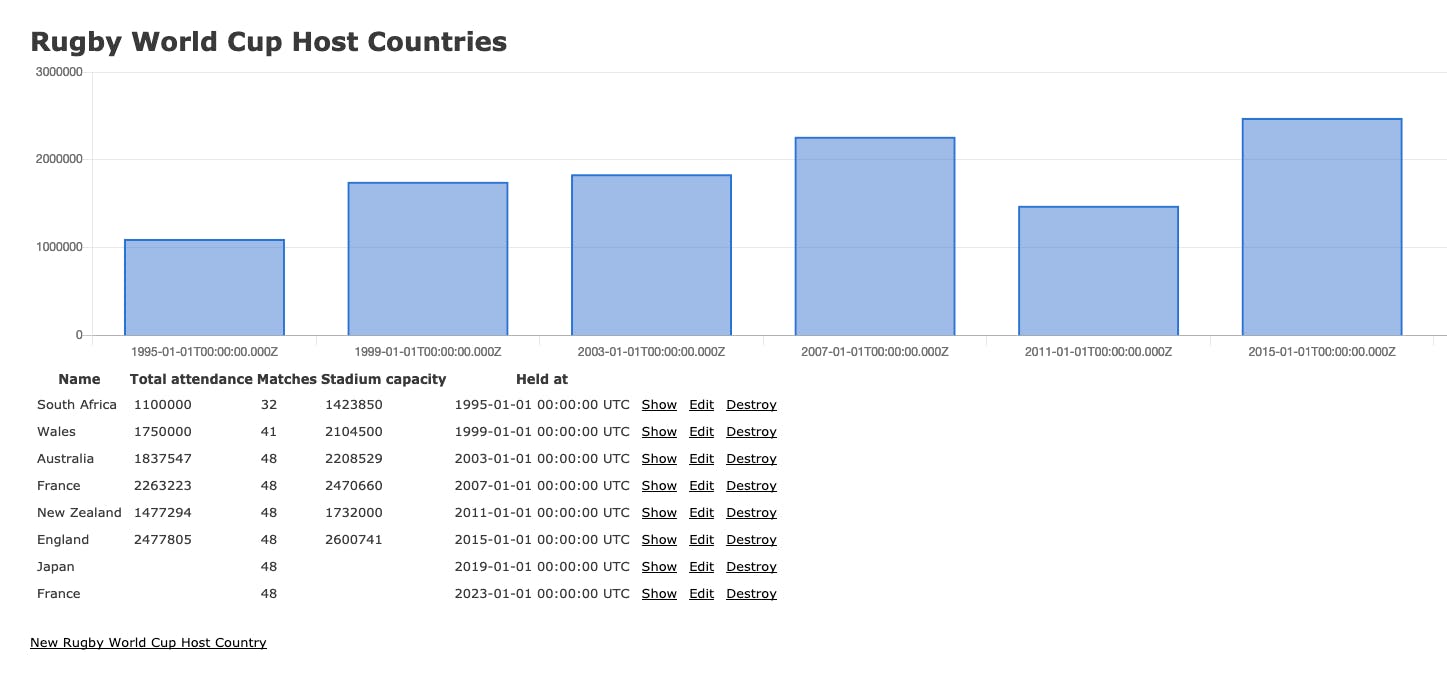Select the 2007 bar in the chart

tap(874, 230)
